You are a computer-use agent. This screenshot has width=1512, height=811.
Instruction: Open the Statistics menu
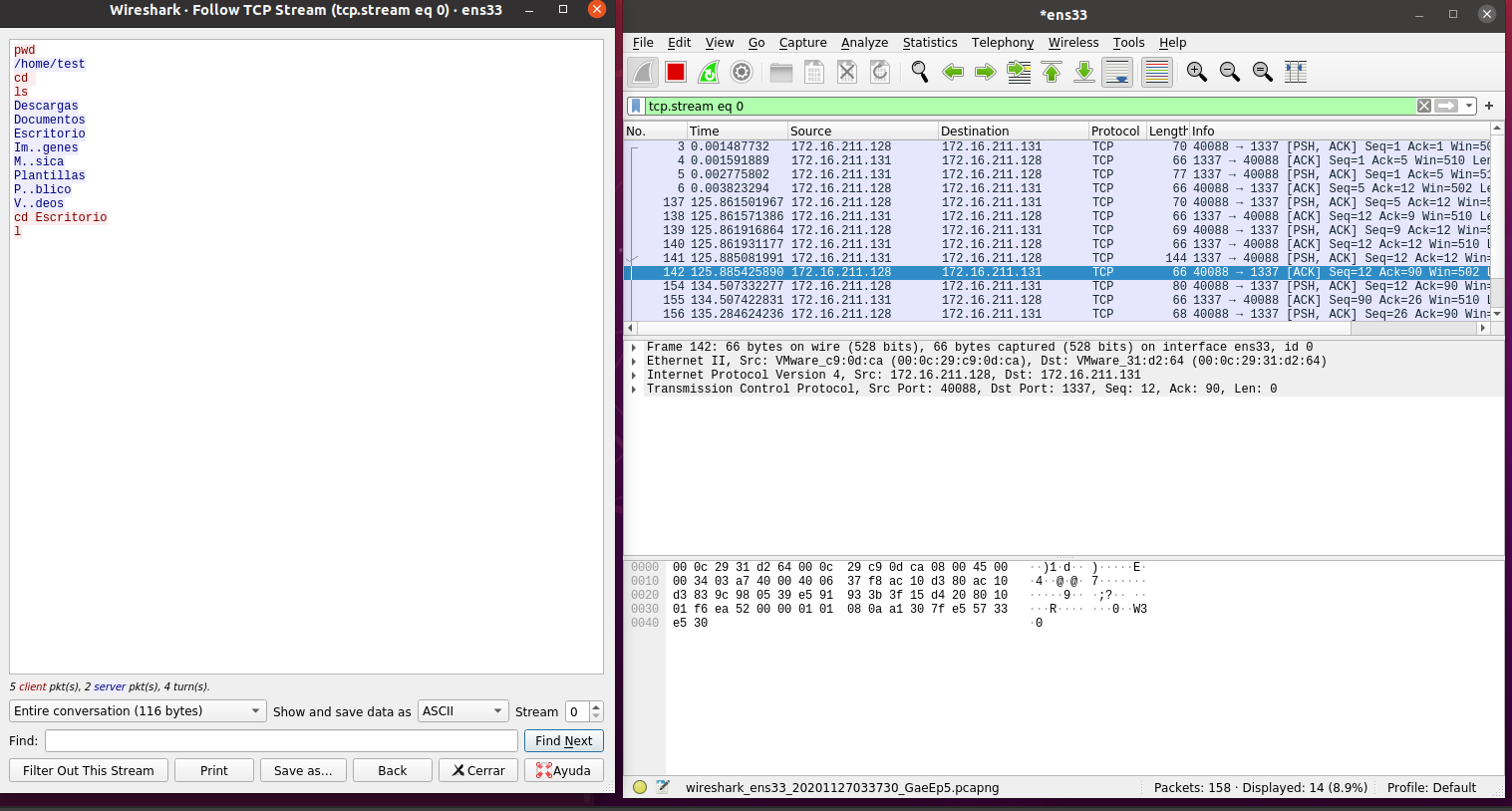pyautogui.click(x=929, y=42)
